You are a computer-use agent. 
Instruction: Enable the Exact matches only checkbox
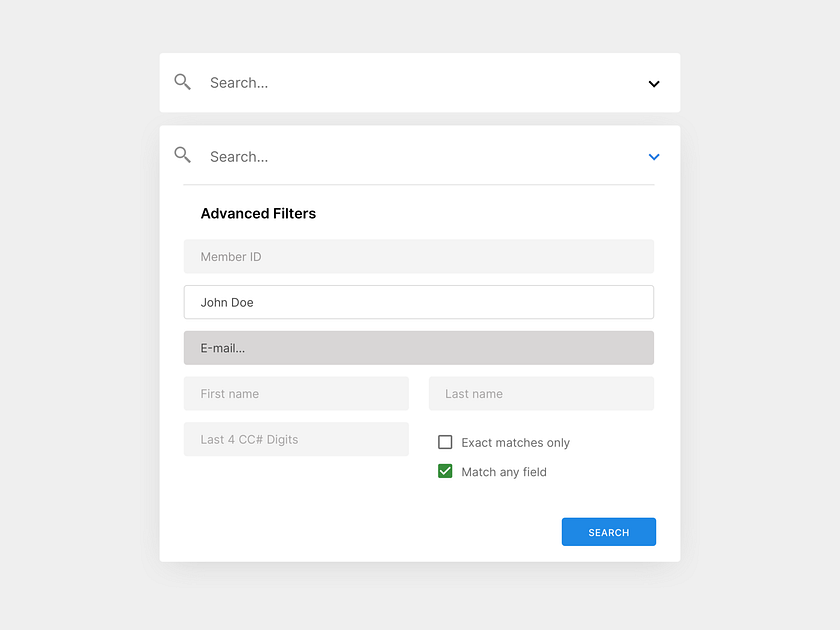click(444, 441)
